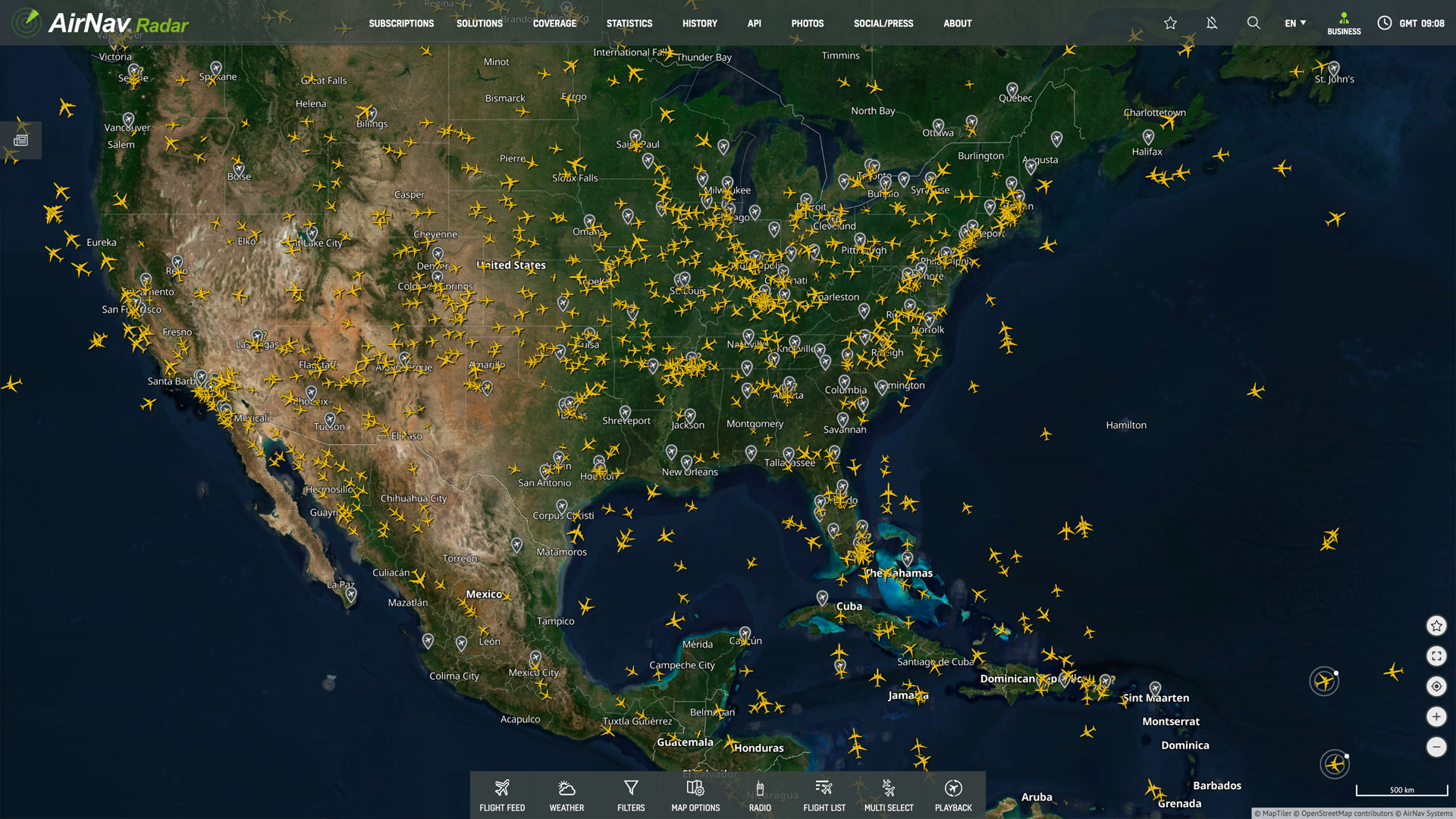1456x819 pixels.
Task: Toggle fullscreen map view
Action: 1436,656
